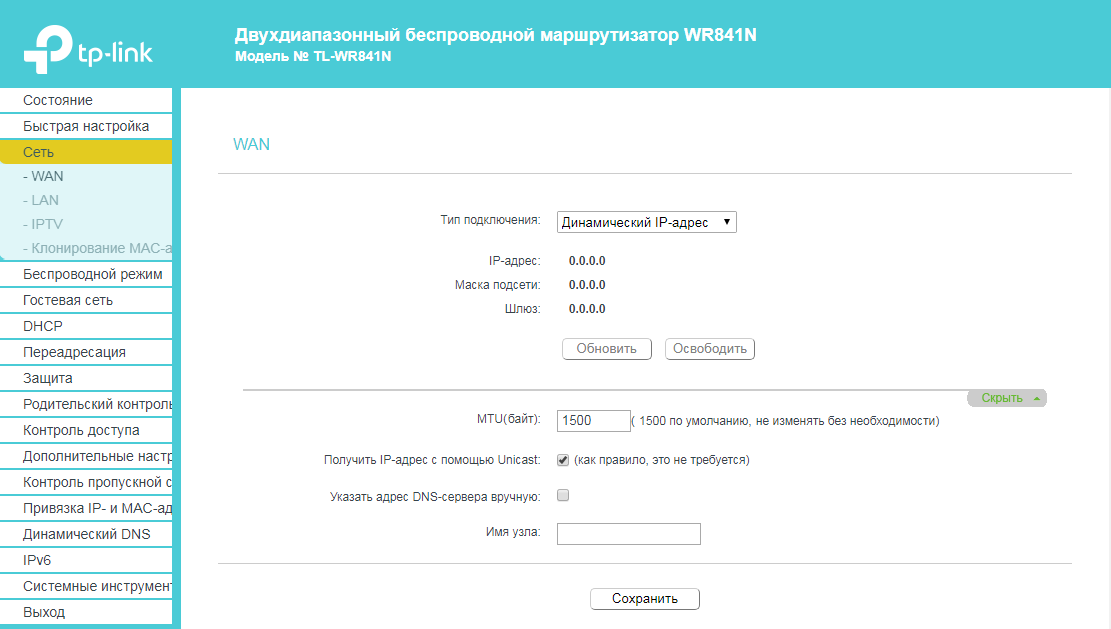1111x629 pixels.
Task: Open the Состояние menu item
Action: click(x=86, y=100)
